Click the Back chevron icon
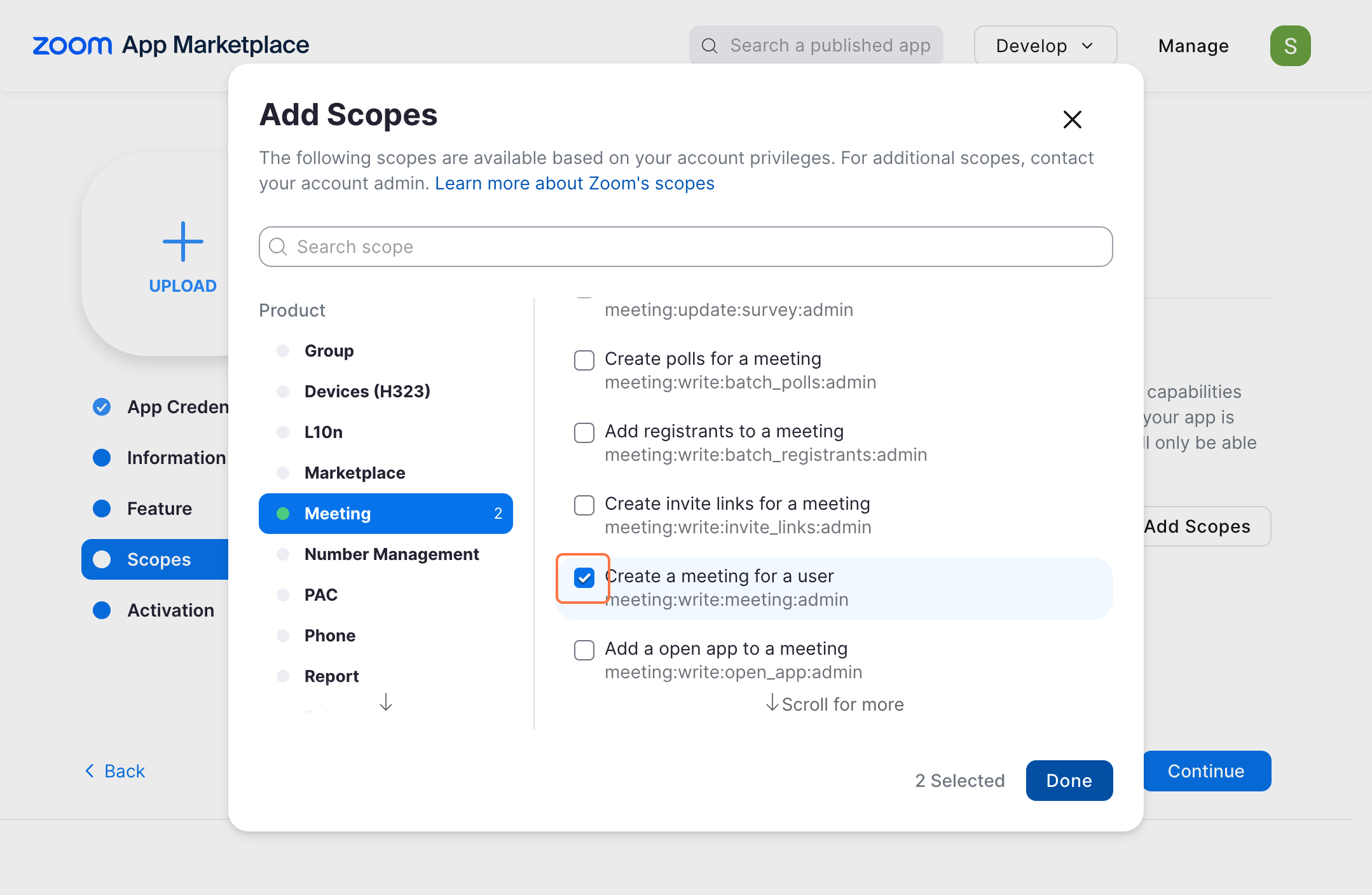The image size is (1372, 895). pyautogui.click(x=90, y=770)
